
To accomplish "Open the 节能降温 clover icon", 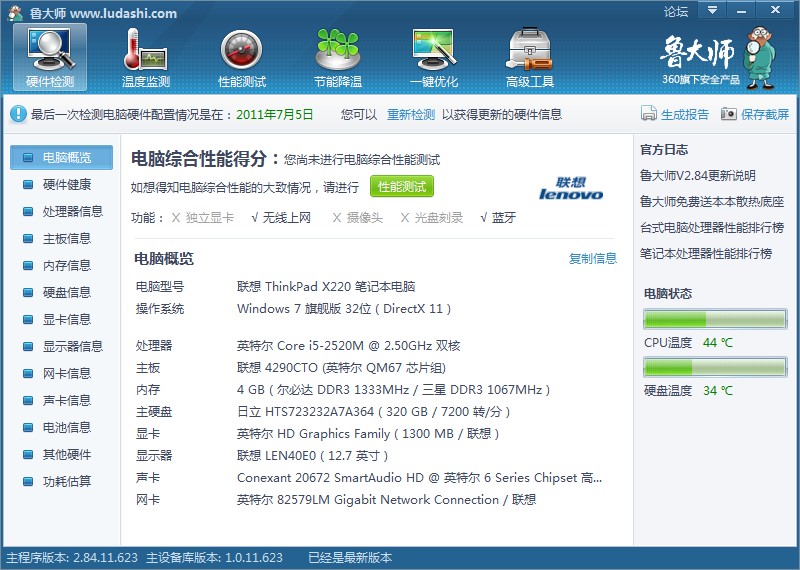I will tap(338, 57).
